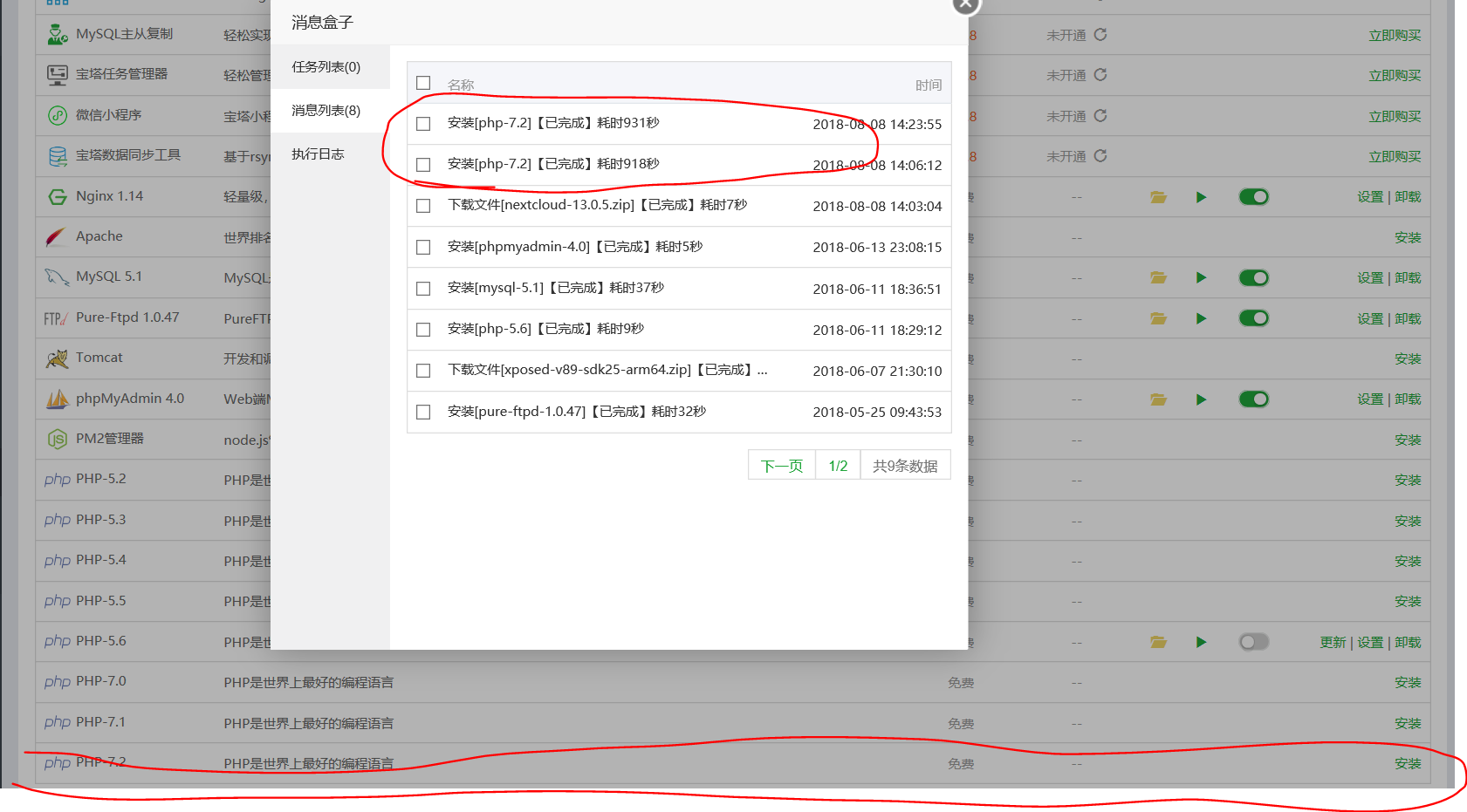Refresh status icon in MySQL主从复制 row

[1100, 34]
